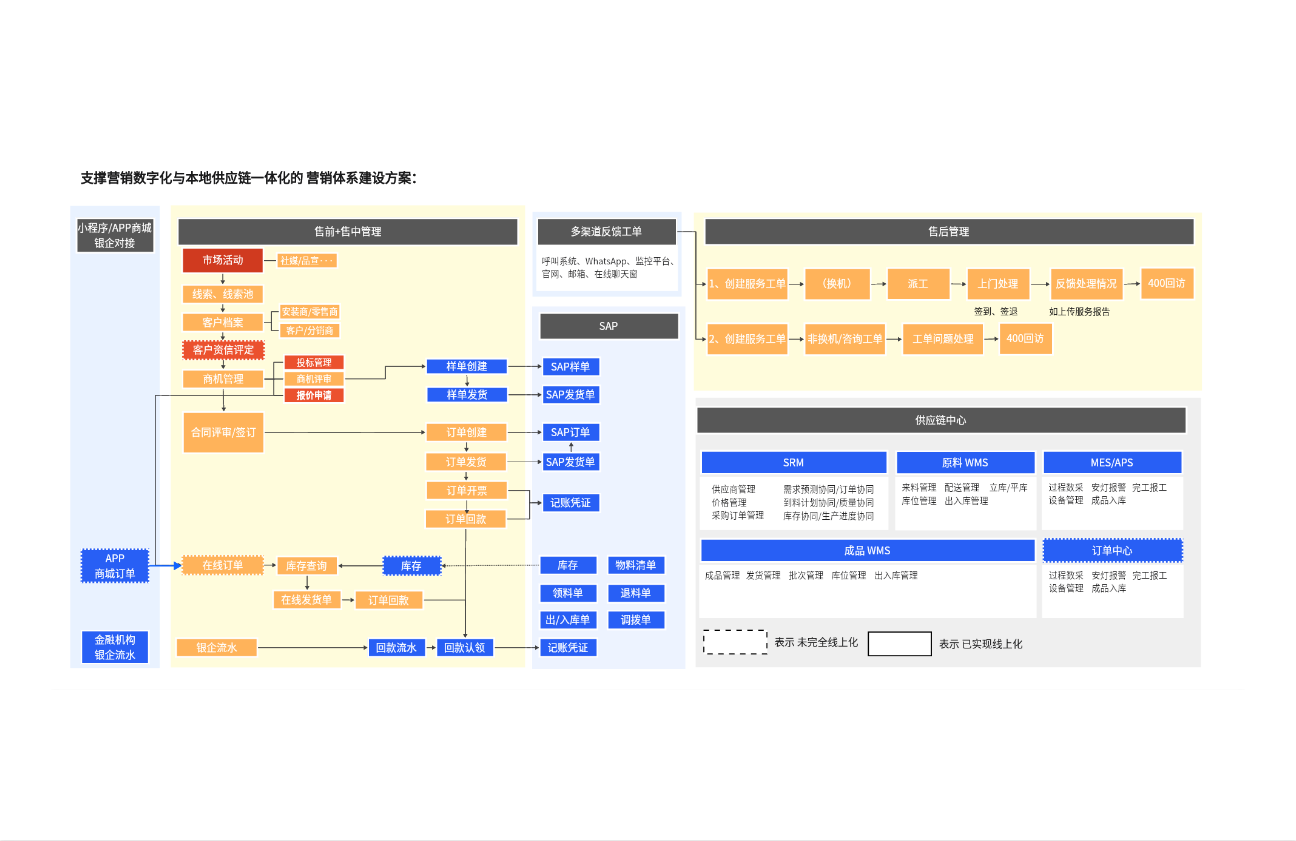Click the dashed legend box for 未完全线上化
Viewport: 1296px width, 841px height.
(x=735, y=643)
